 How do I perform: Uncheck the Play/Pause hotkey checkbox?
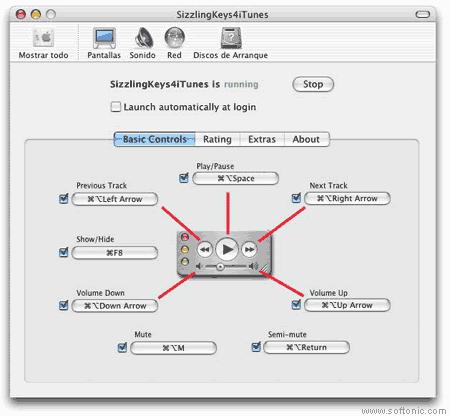pyautogui.click(x=184, y=178)
